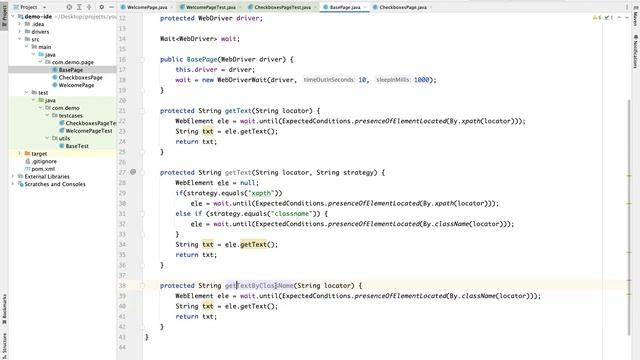Open the Notifications tool window
Screen dimensions: 640x360
pyautogui.click(x=636, y=51)
